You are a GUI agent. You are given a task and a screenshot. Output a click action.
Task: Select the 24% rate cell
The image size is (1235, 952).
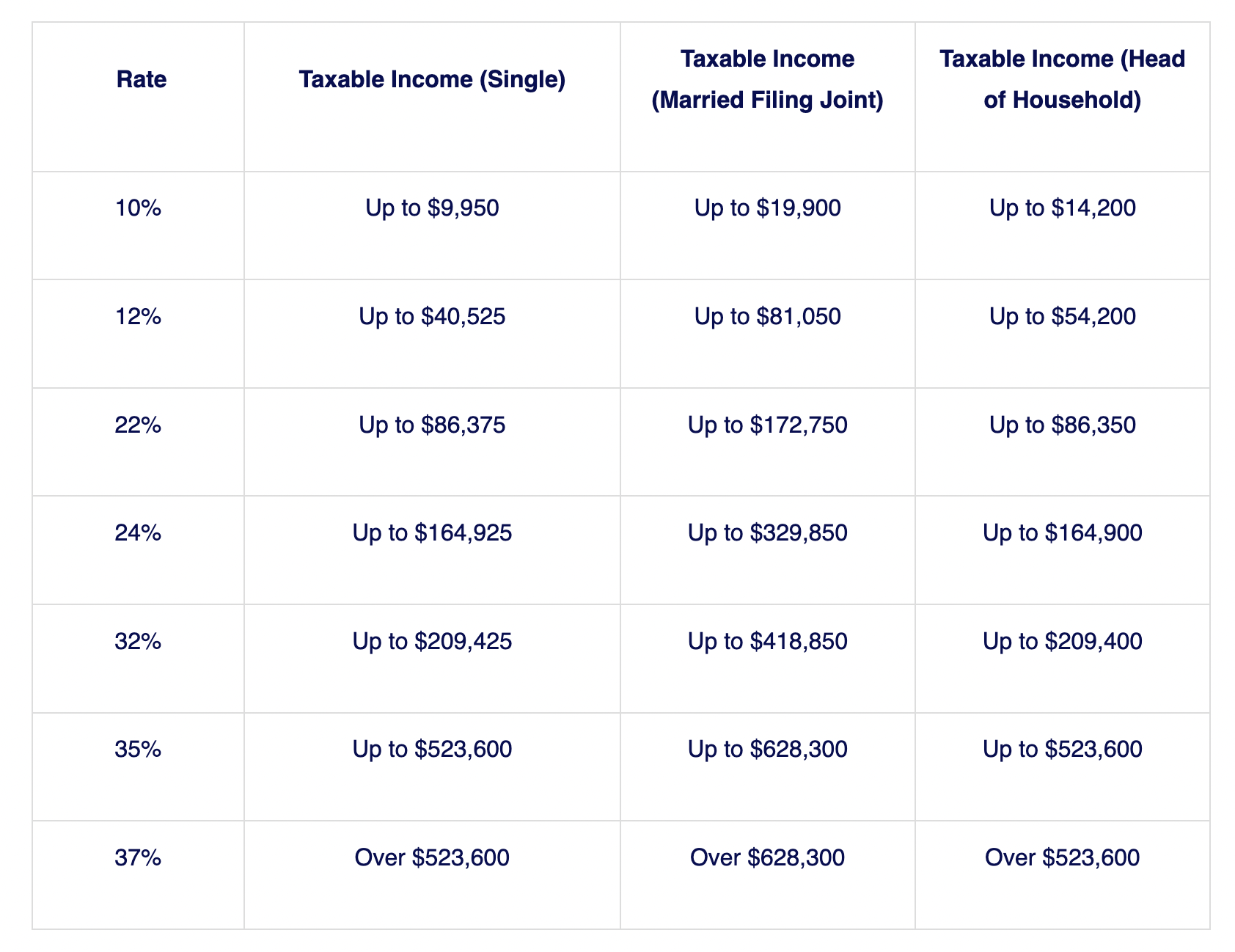[x=138, y=532]
